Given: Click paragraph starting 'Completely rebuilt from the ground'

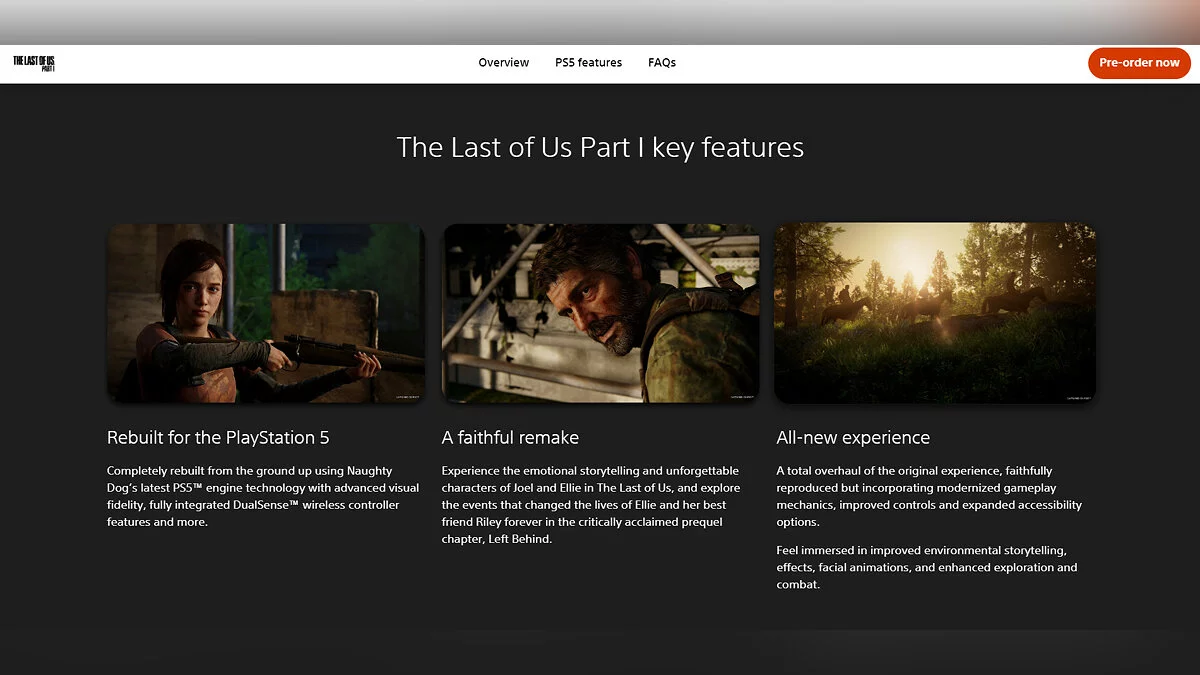Looking at the screenshot, I should pyautogui.click(x=263, y=496).
